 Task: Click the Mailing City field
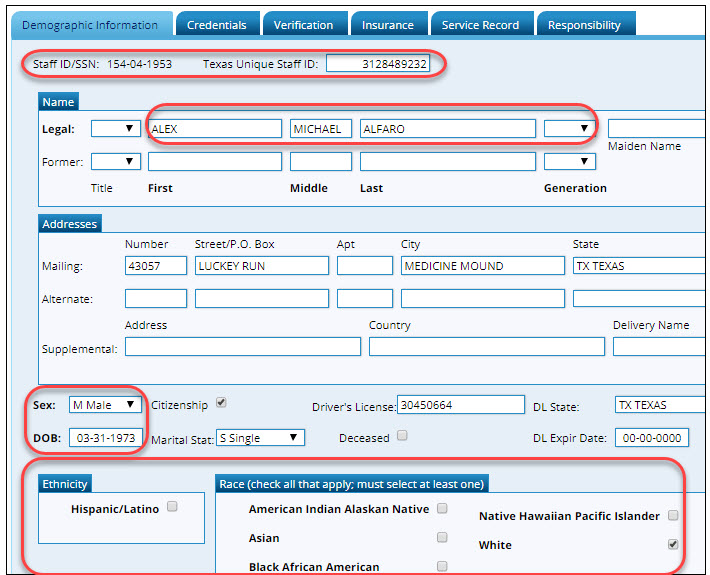pos(482,266)
